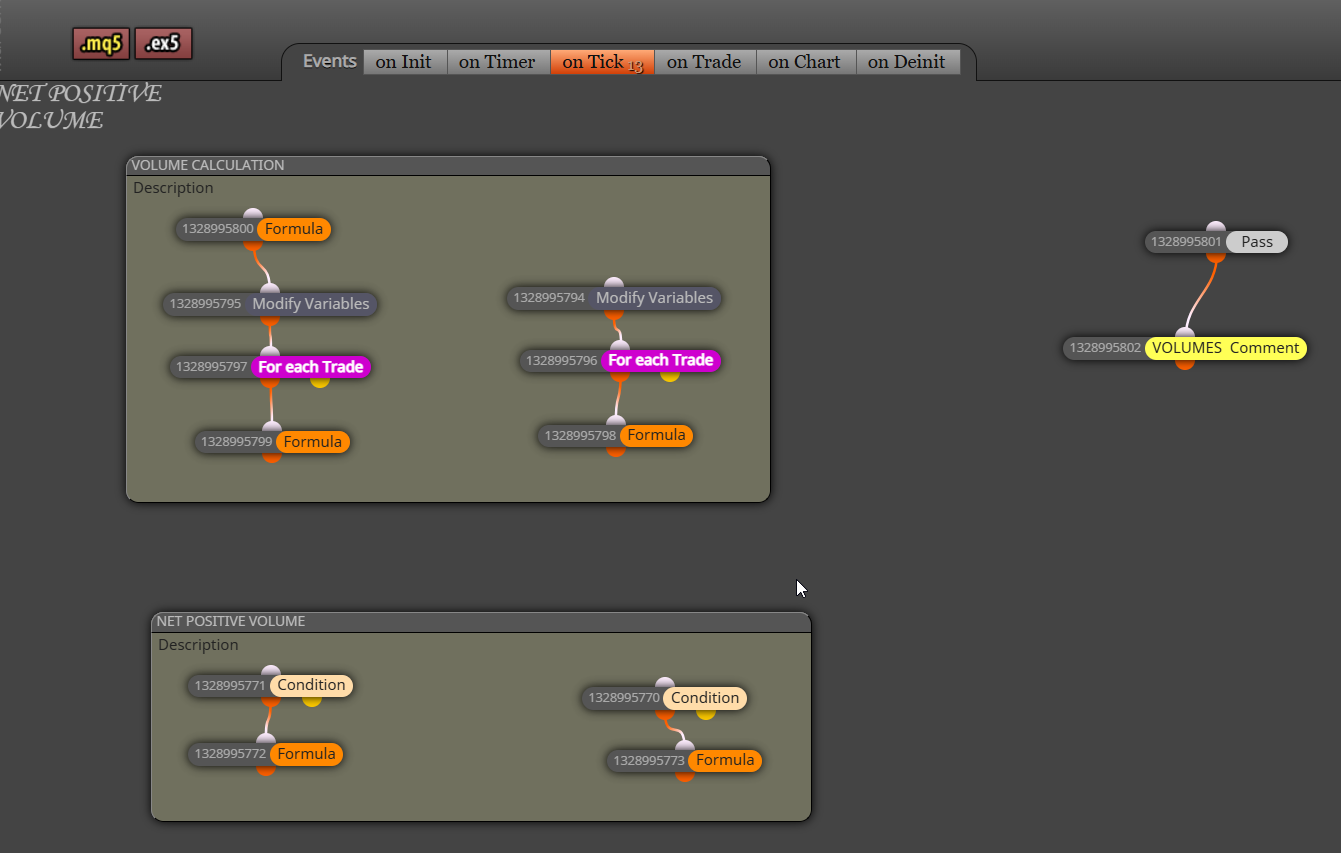
Task: Select Condition block 1328995771
Action: [270, 685]
